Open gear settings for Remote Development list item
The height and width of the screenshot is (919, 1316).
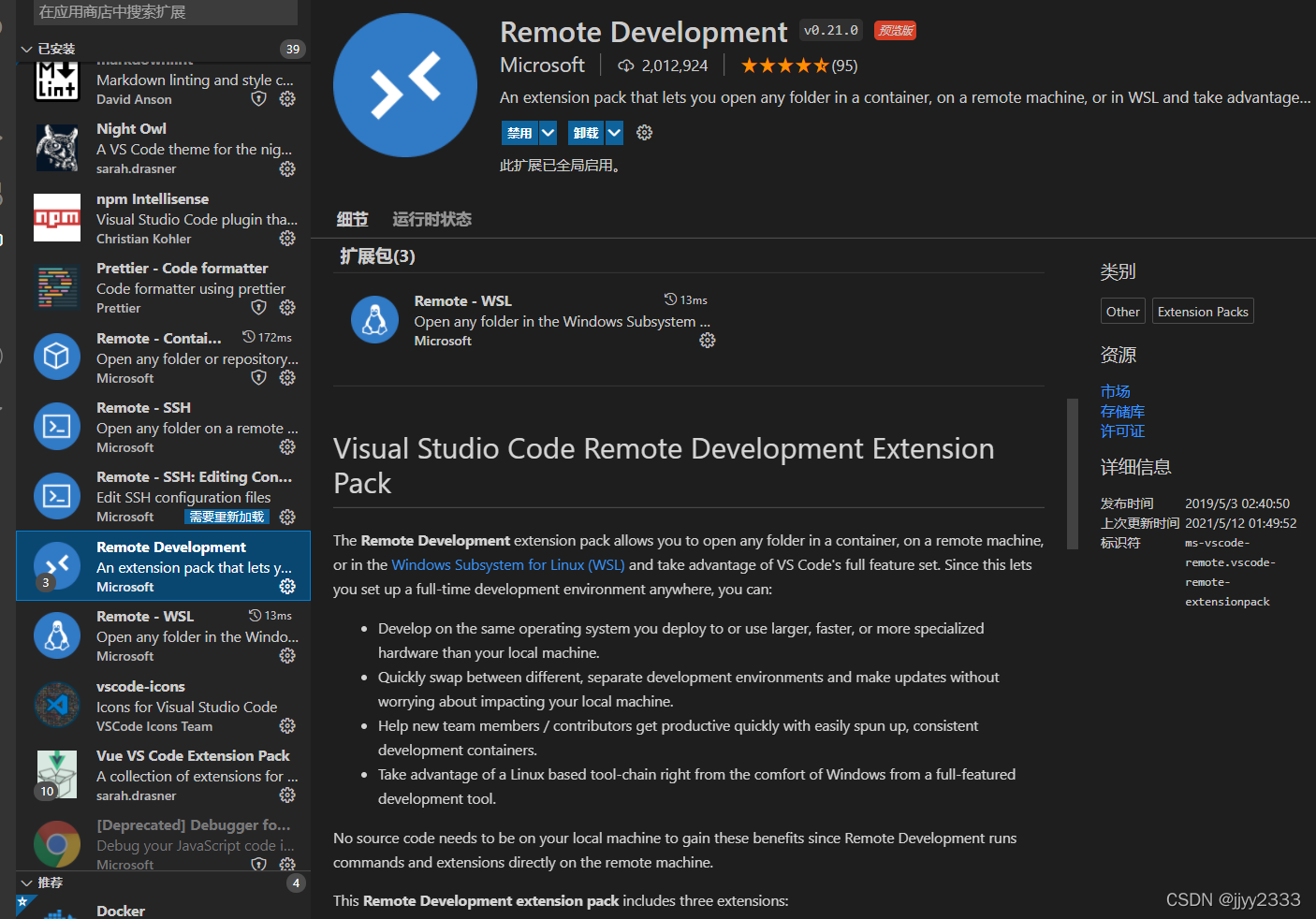[x=287, y=587]
